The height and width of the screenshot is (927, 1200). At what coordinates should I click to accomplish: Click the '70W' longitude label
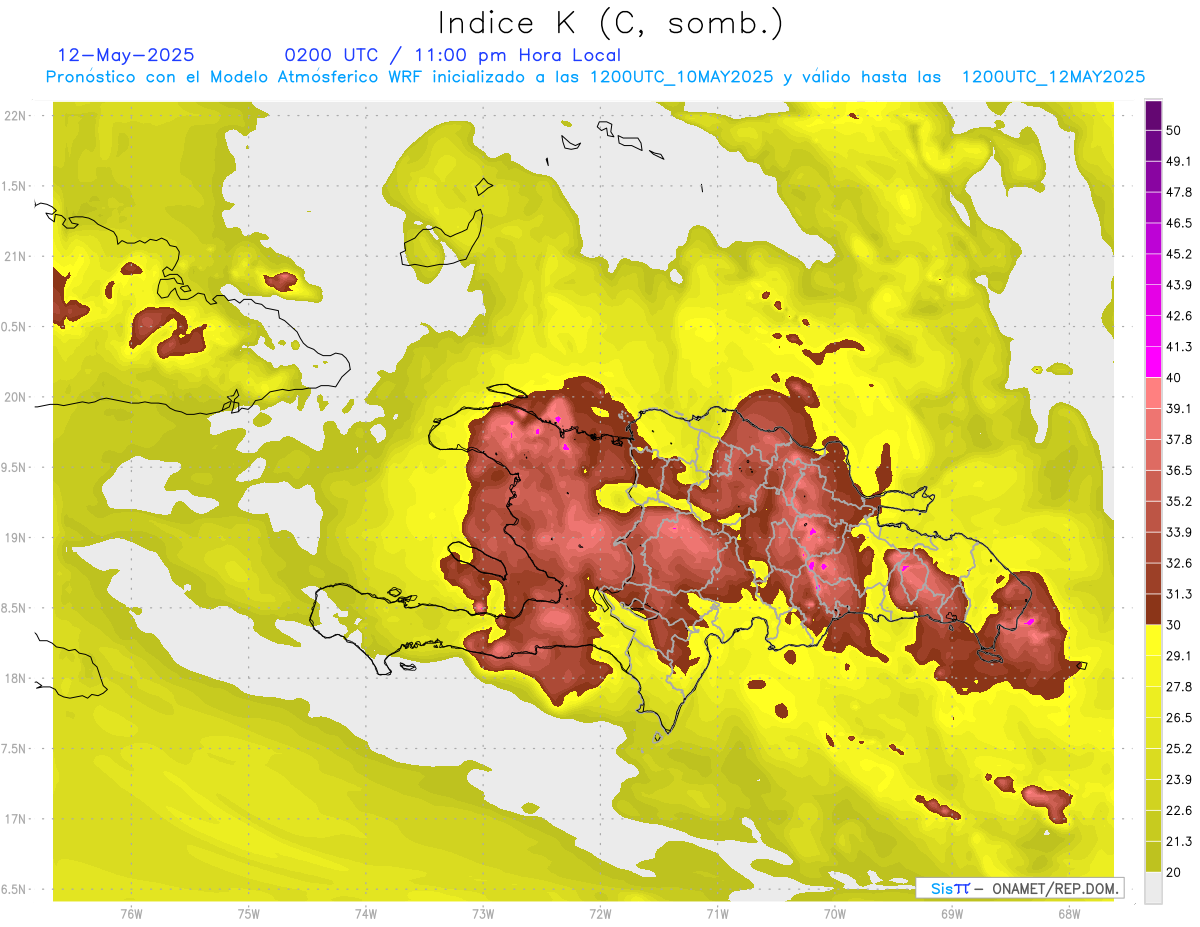[835, 914]
